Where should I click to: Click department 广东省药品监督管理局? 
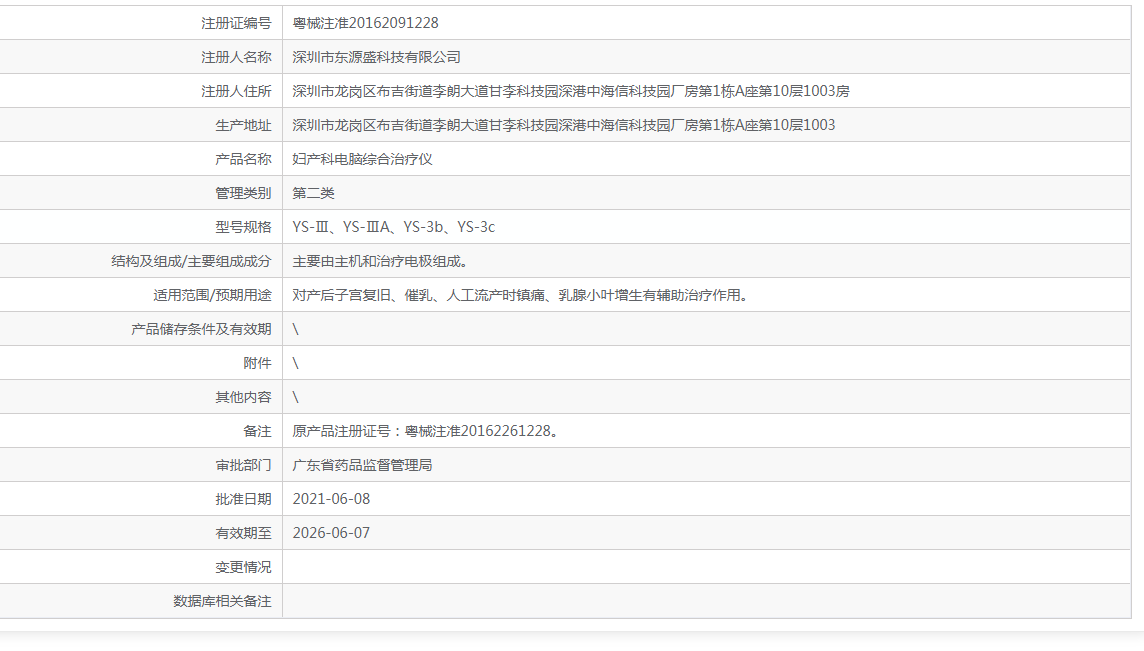pos(363,466)
